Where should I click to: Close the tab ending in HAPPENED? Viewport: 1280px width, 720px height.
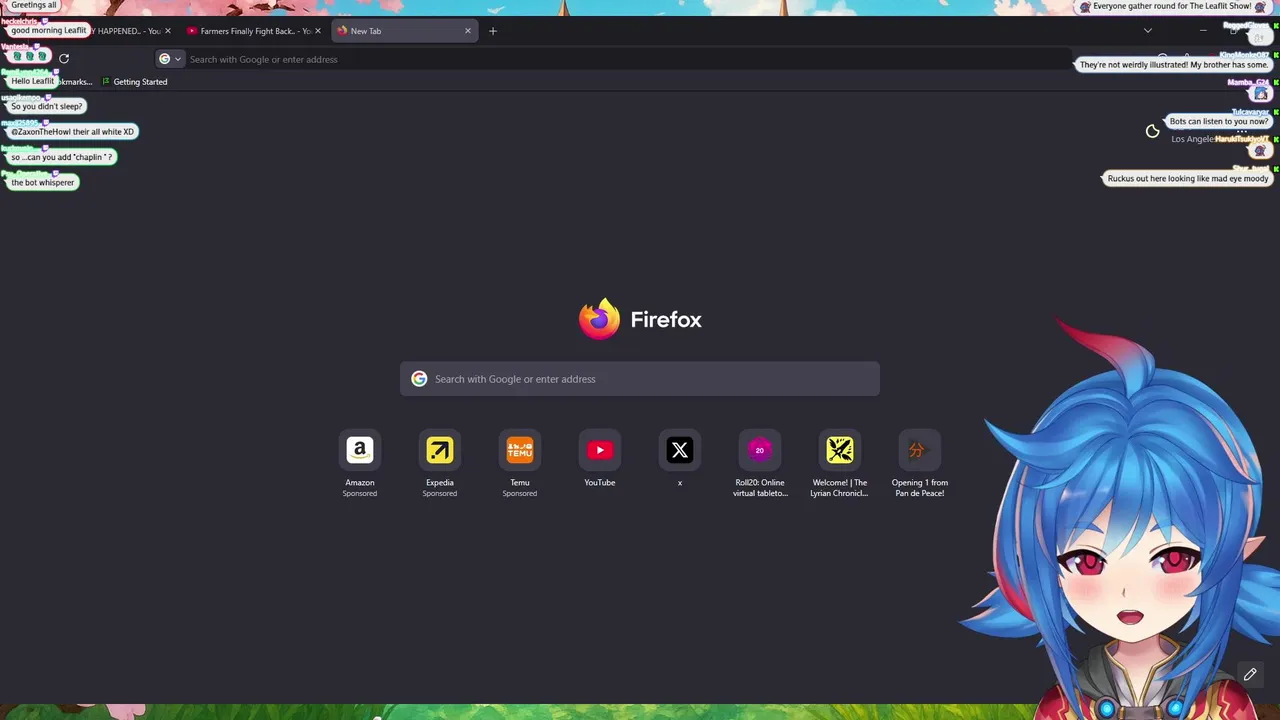click(167, 31)
